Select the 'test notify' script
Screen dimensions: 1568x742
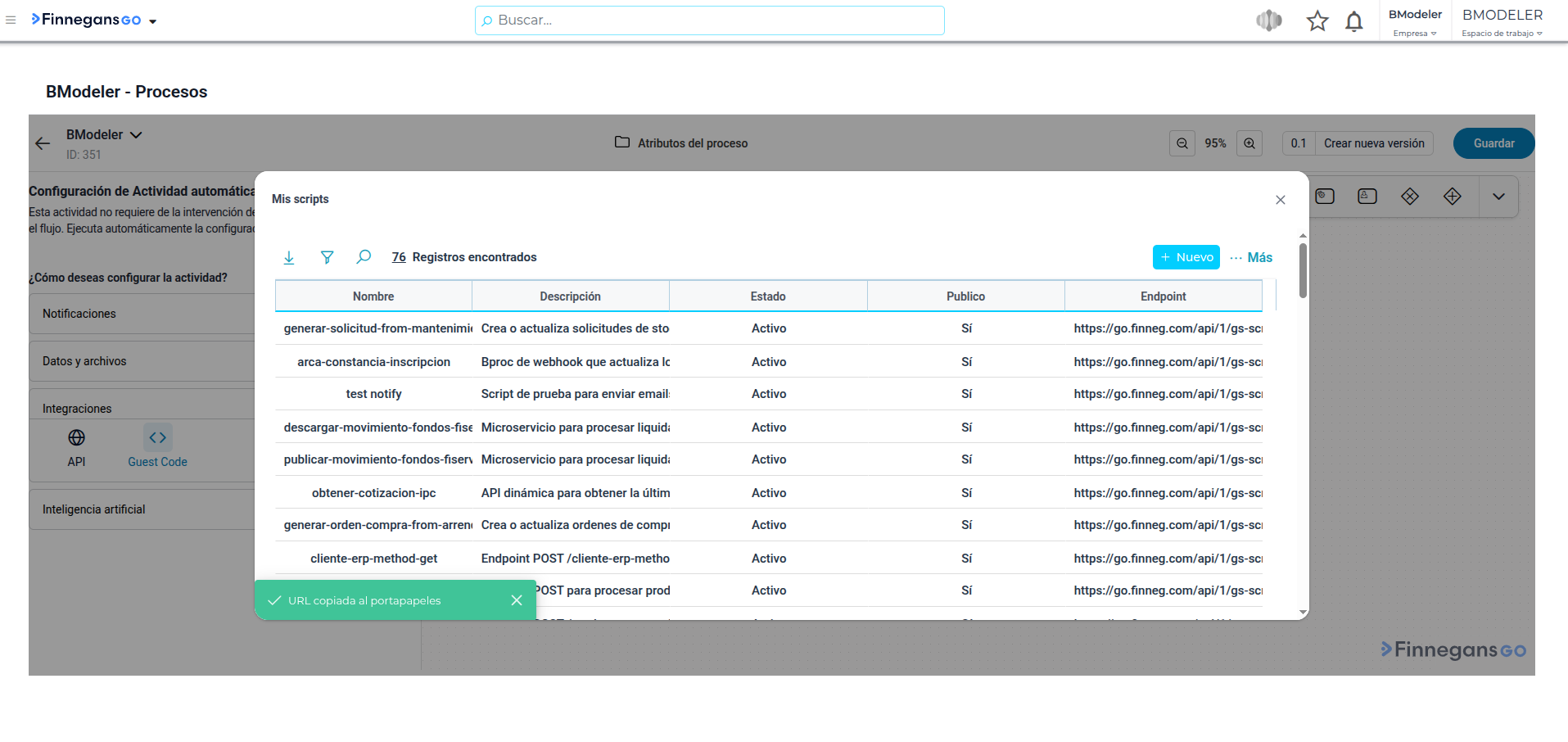pyautogui.click(x=373, y=394)
